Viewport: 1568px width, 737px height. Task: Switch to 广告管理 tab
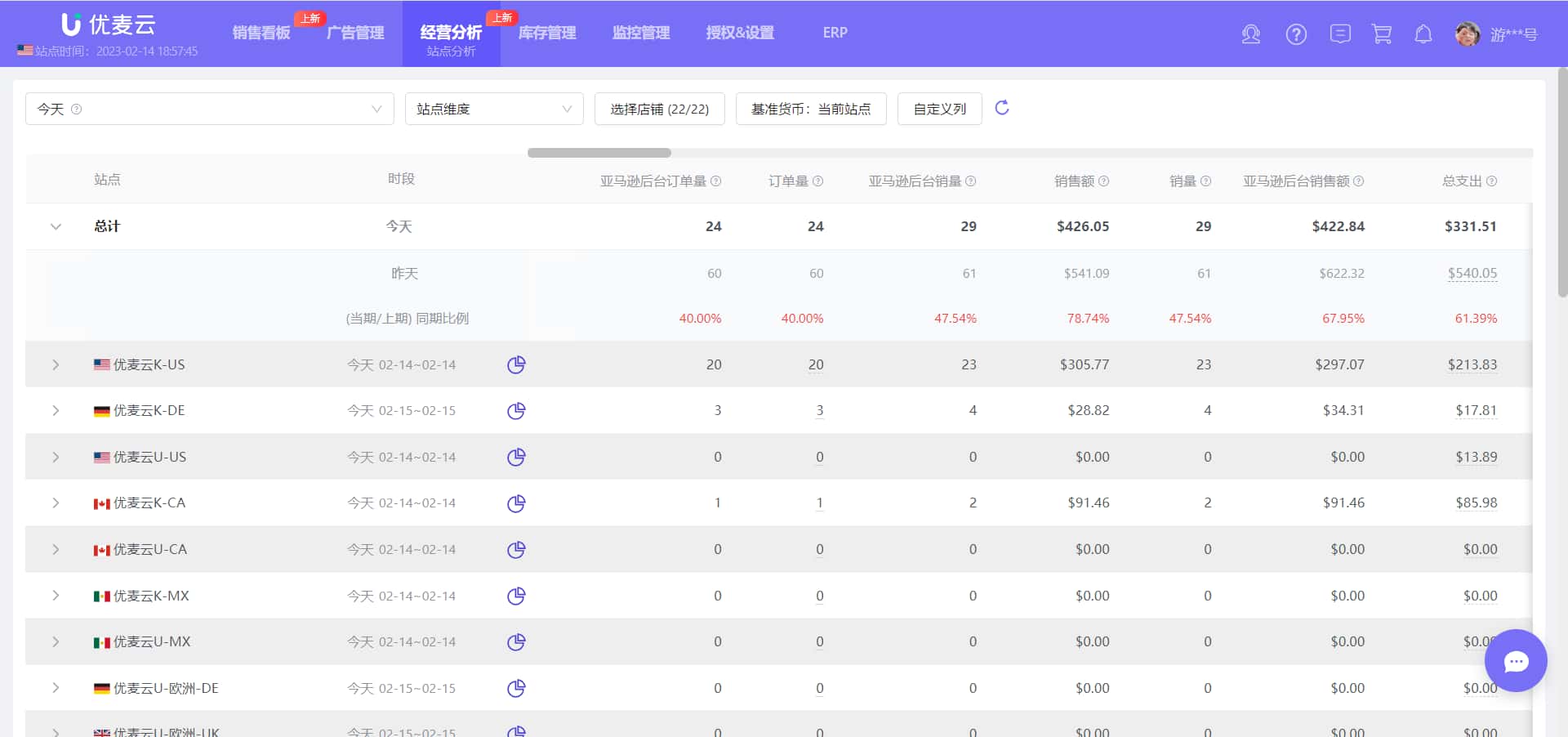point(355,33)
